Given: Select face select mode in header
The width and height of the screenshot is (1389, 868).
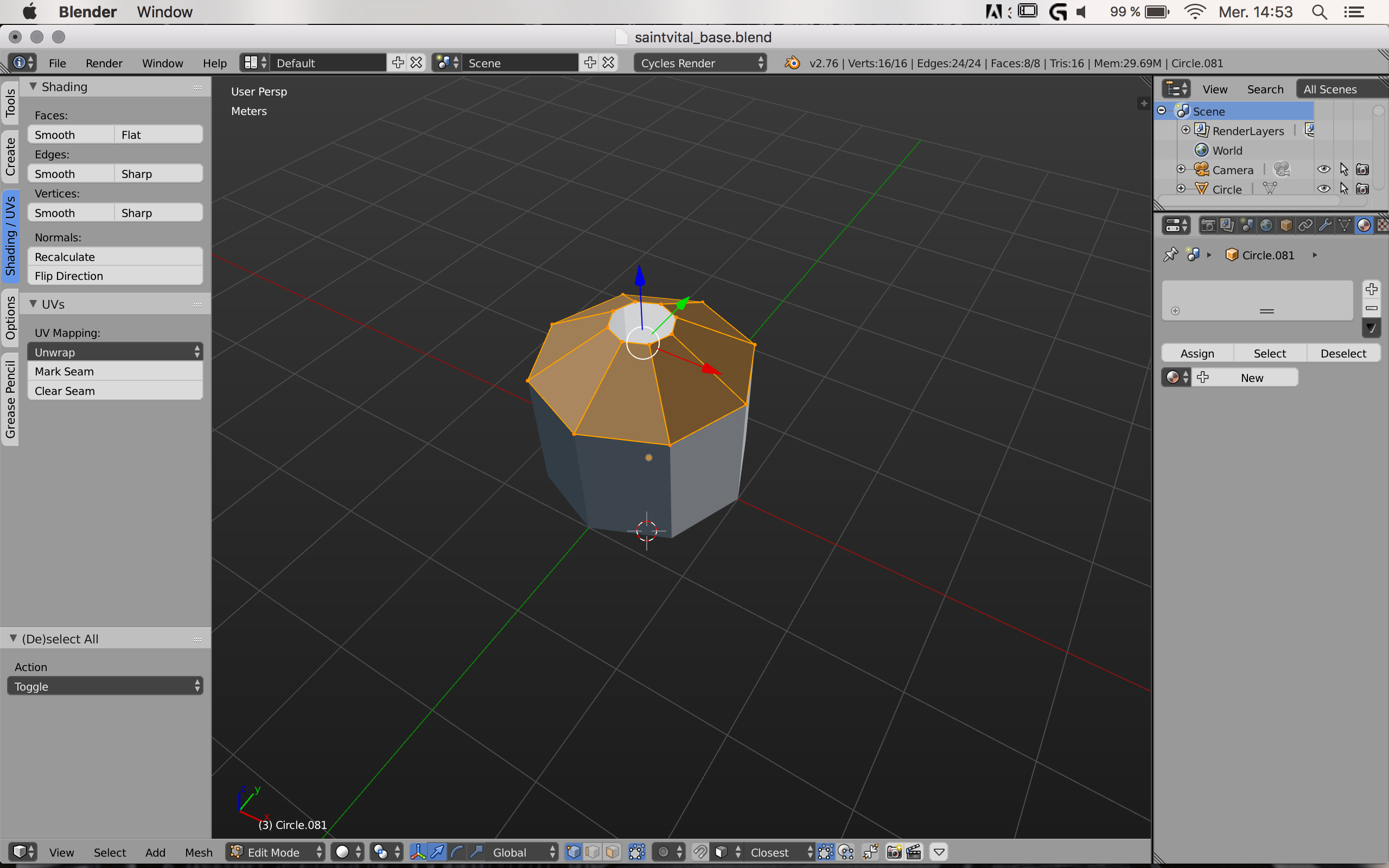Looking at the screenshot, I should point(613,852).
